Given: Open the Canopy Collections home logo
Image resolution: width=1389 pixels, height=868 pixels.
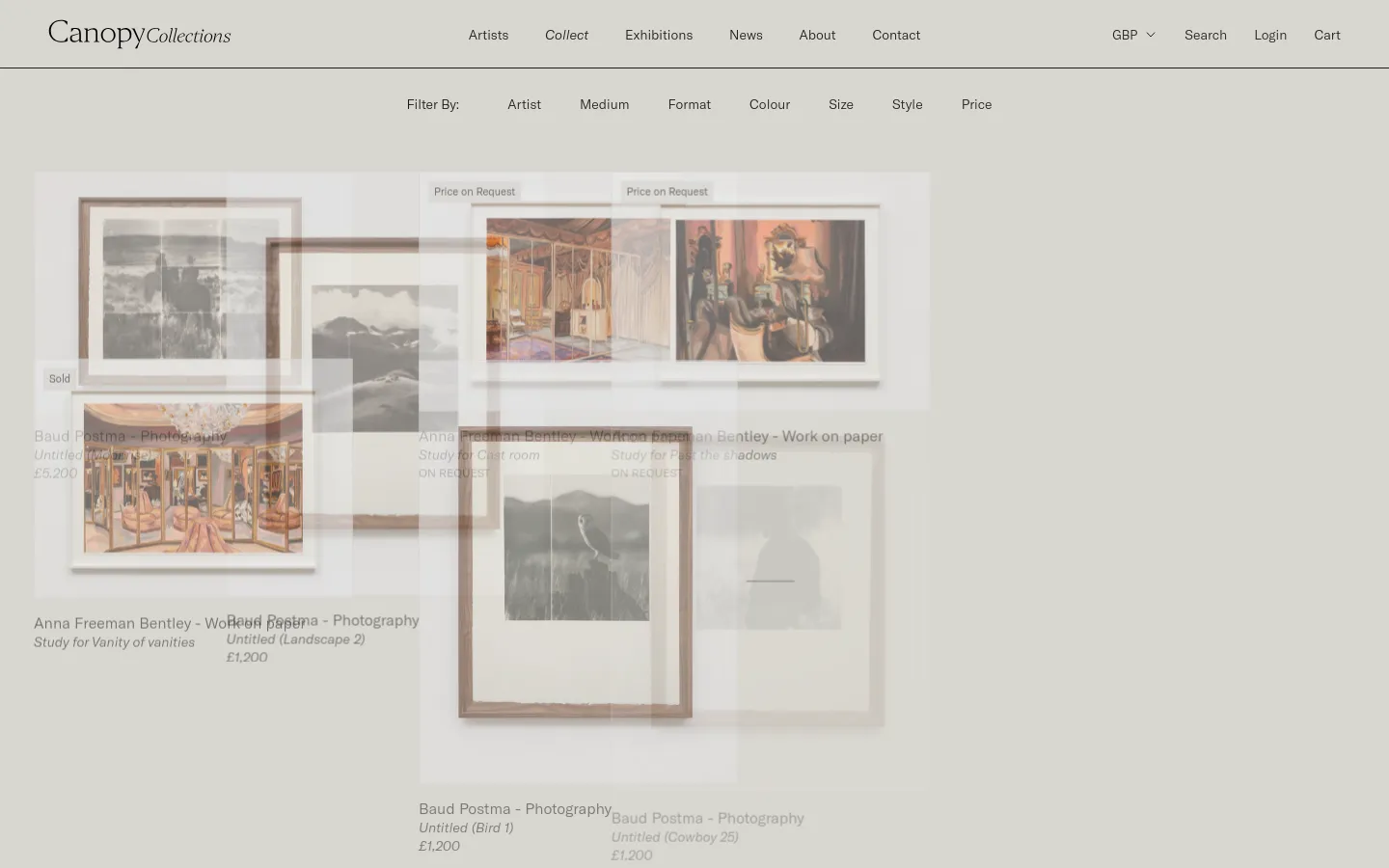Looking at the screenshot, I should tap(140, 34).
